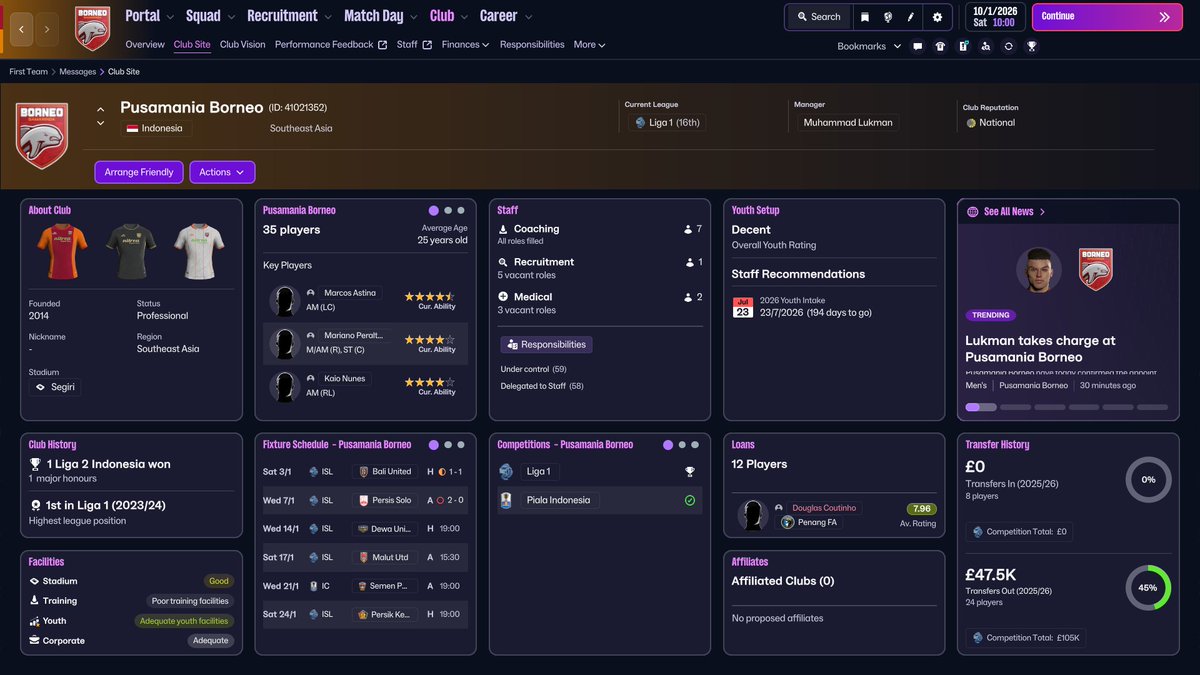Screen dimensions: 1200x675
Task: Open the globe world icon in top bar
Action: (x=888, y=17)
